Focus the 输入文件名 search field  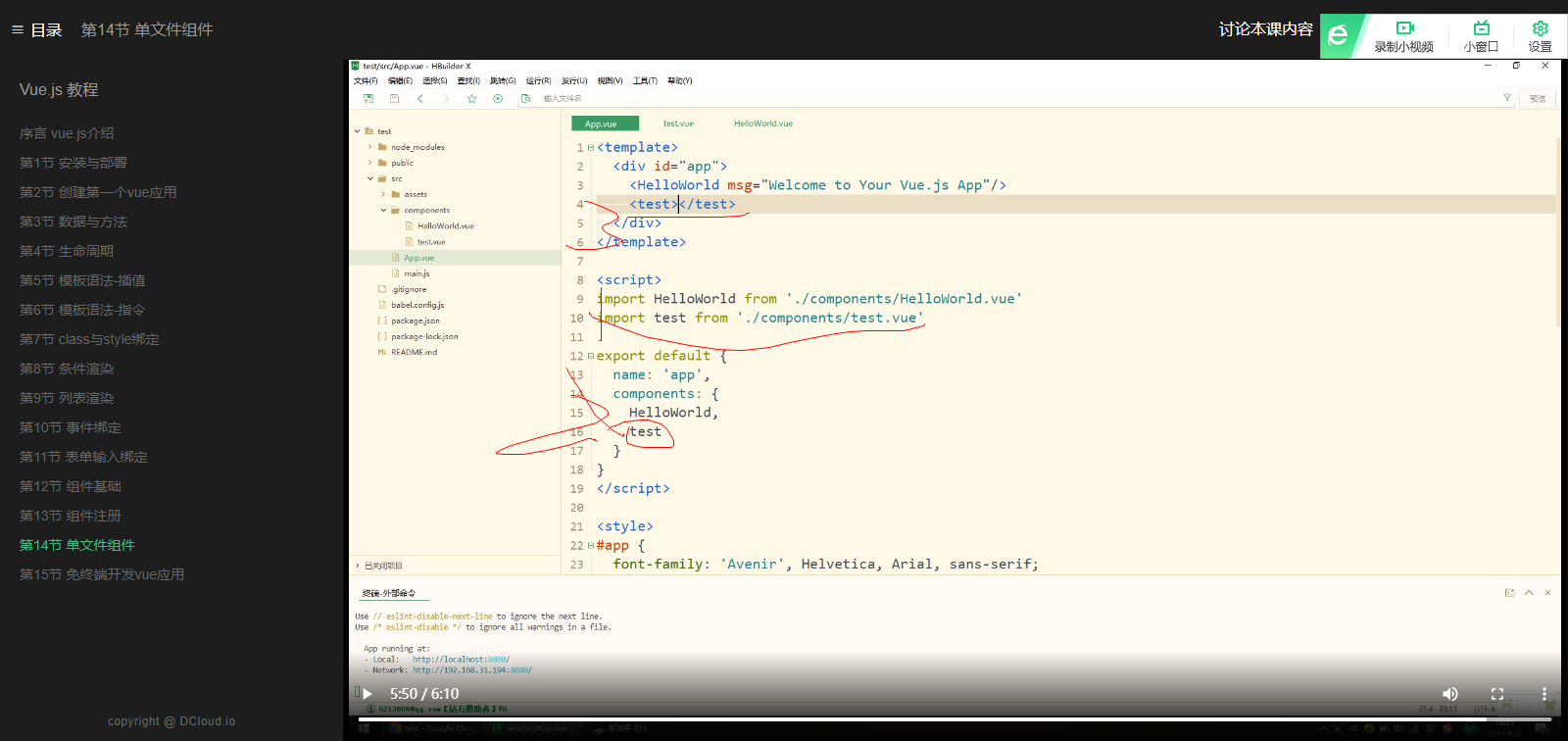coord(1014,99)
